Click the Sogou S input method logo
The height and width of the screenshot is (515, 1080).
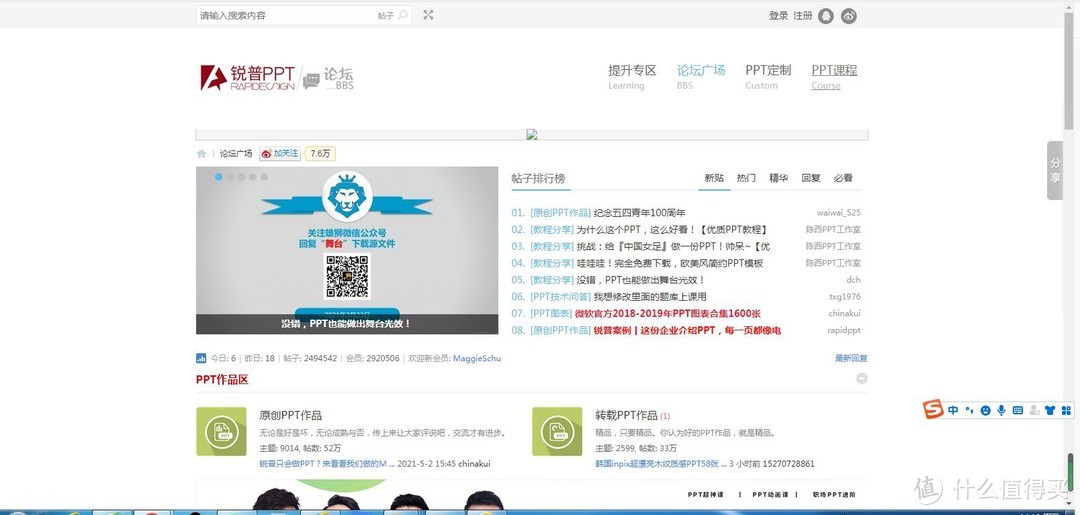[933, 409]
